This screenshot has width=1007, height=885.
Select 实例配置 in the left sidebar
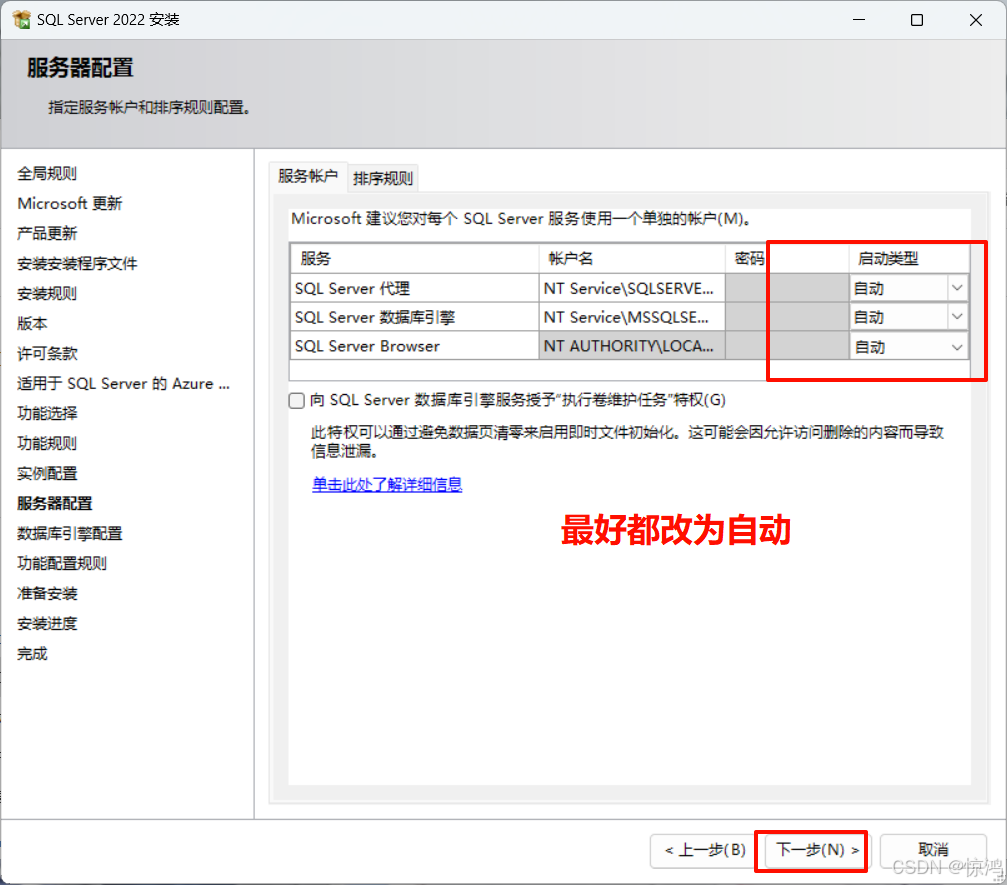[x=46, y=473]
